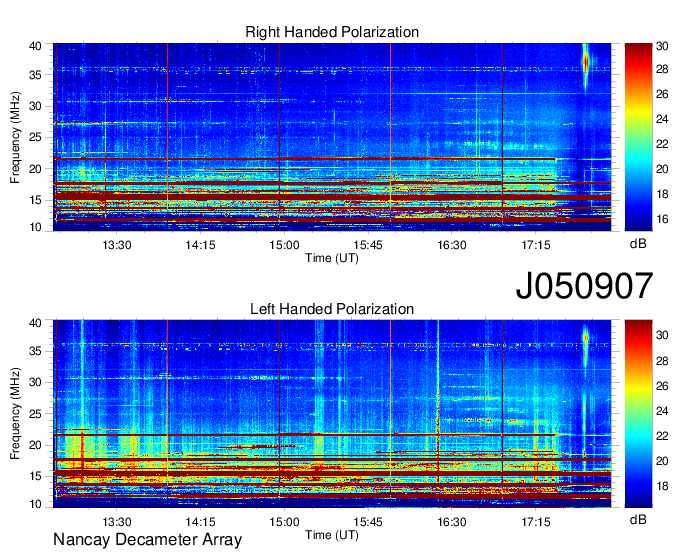Click the Time (UT) label under Left Handed plot
Viewport: 680px width, 552px height.
point(332,535)
